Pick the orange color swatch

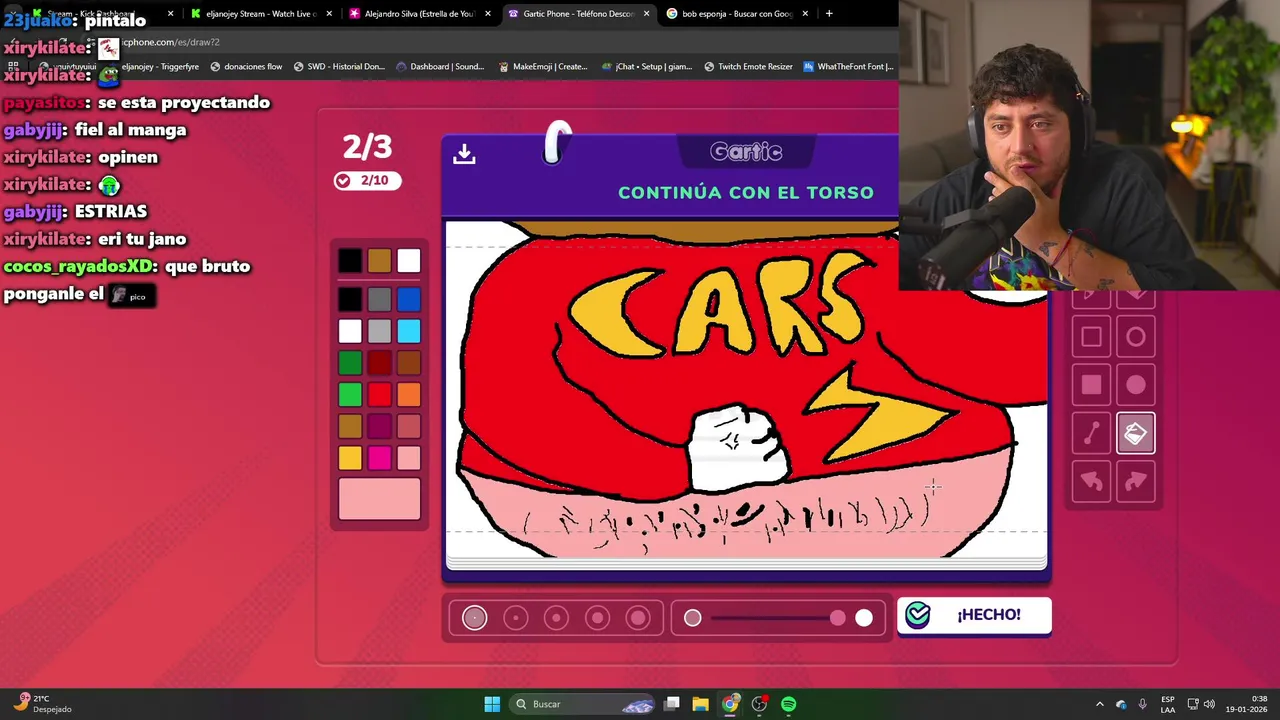(408, 395)
